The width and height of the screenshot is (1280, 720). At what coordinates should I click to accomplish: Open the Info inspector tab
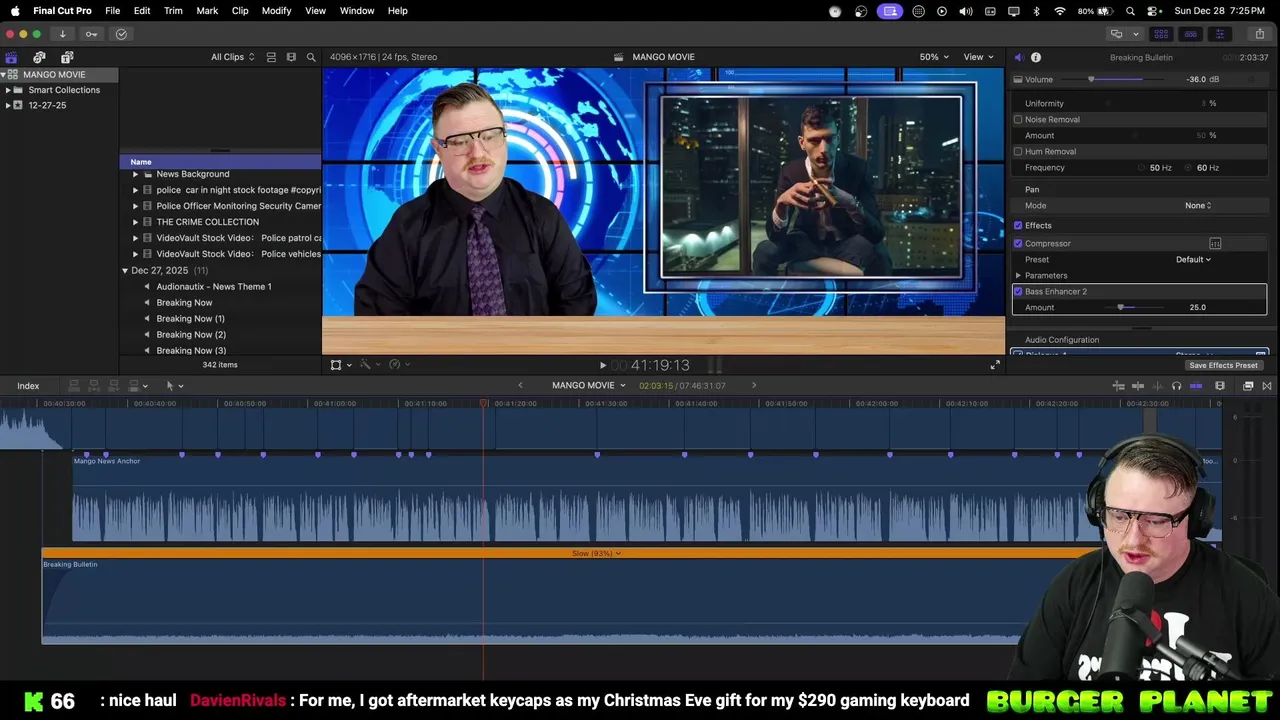(1036, 57)
